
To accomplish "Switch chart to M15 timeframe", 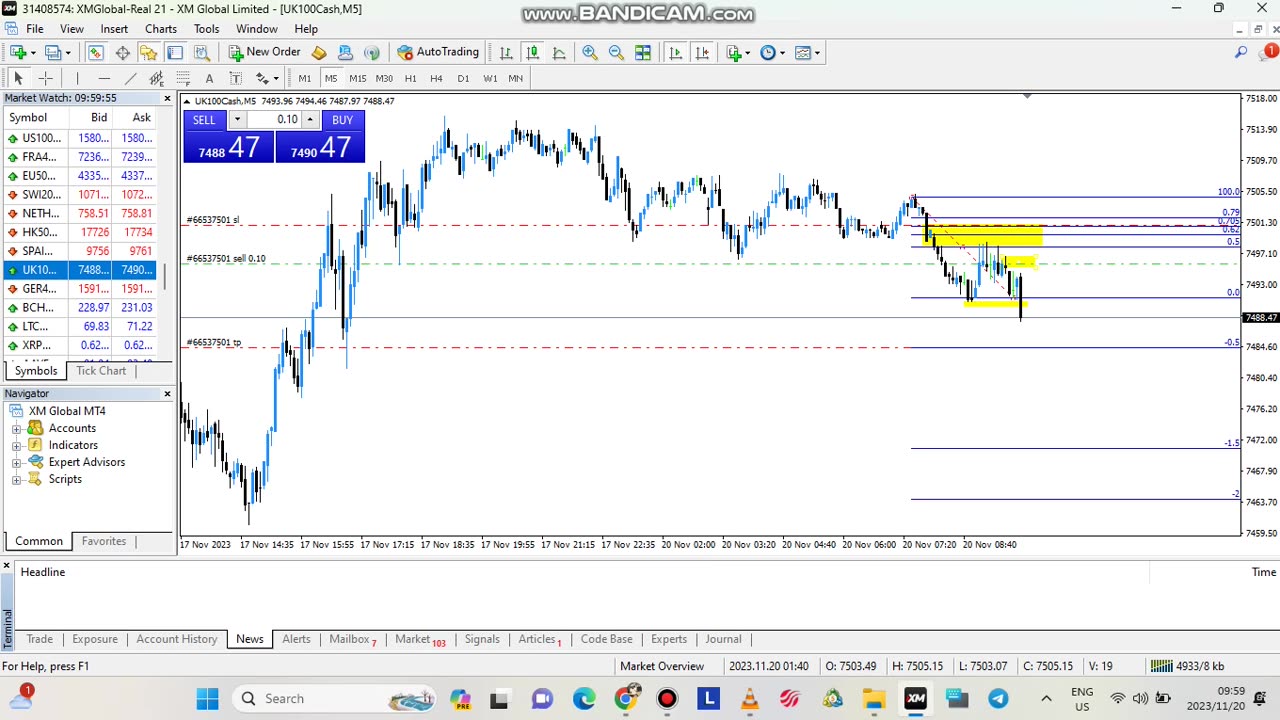I will click(357, 78).
